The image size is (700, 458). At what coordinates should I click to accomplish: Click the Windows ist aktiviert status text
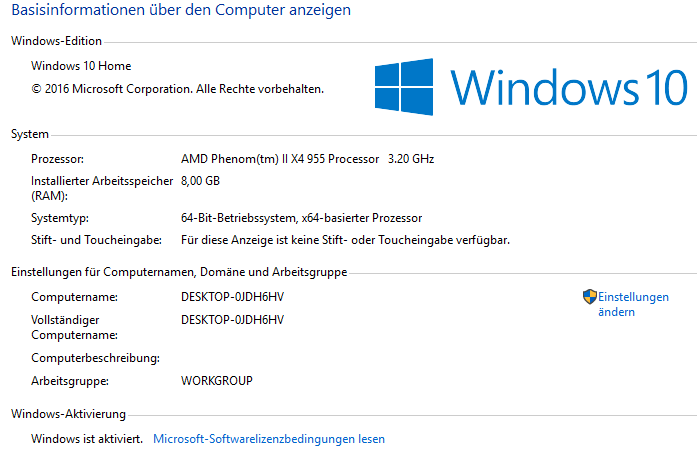tap(87, 439)
